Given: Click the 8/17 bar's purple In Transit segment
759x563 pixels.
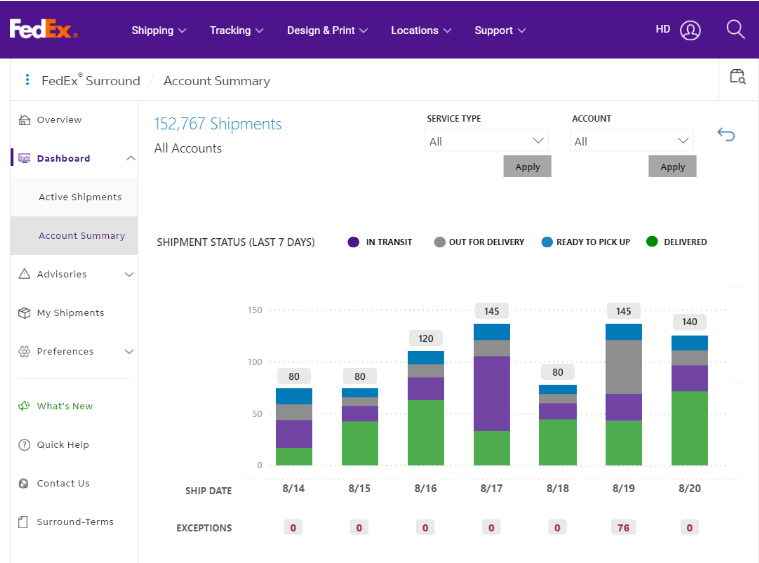Looking at the screenshot, I should [491, 394].
